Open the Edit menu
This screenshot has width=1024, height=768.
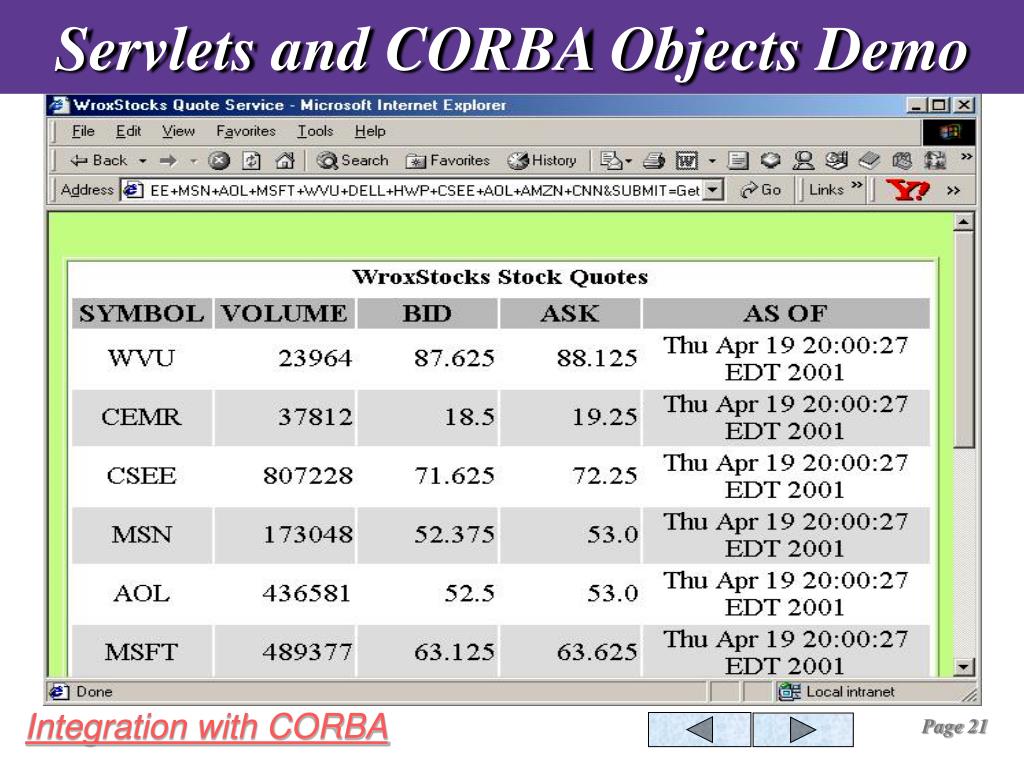[128, 131]
